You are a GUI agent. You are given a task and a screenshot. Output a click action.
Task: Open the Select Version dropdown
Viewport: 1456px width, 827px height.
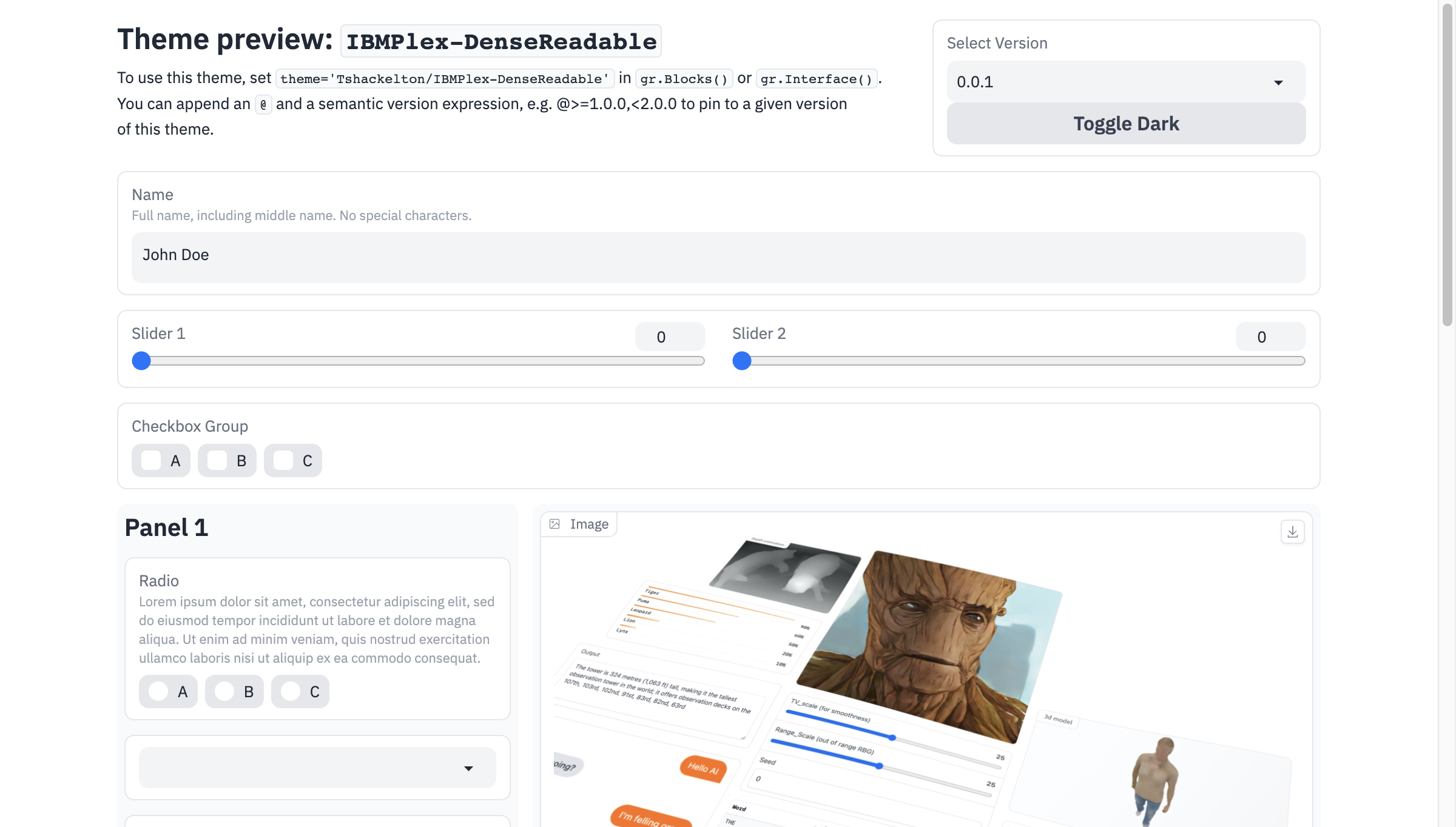click(1126, 82)
